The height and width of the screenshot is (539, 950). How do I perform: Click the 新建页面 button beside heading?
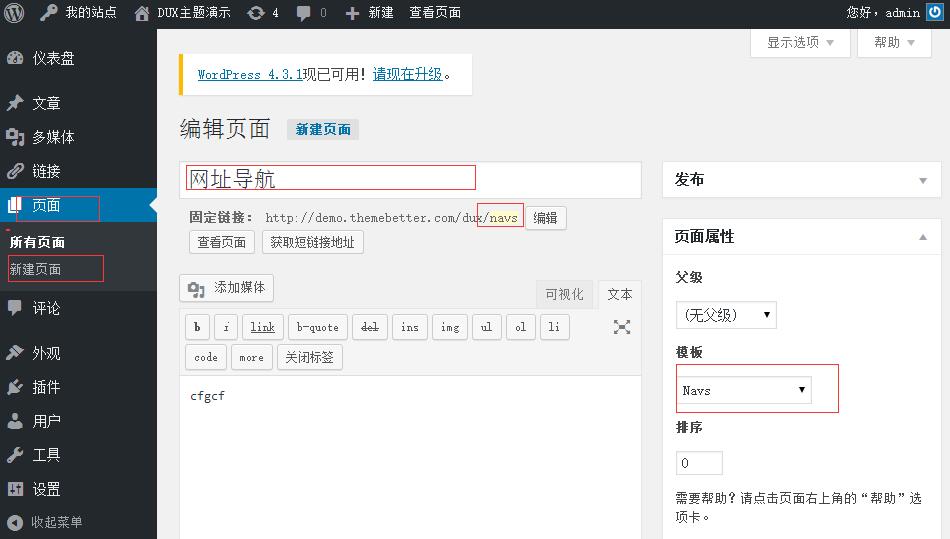(x=323, y=130)
